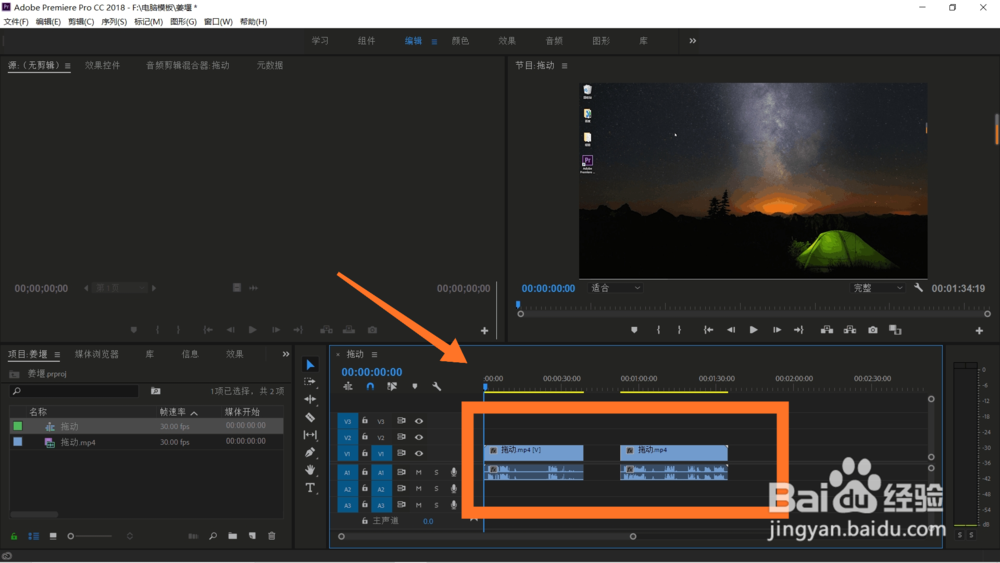Click Go to In point in Program monitor

[x=708, y=330]
